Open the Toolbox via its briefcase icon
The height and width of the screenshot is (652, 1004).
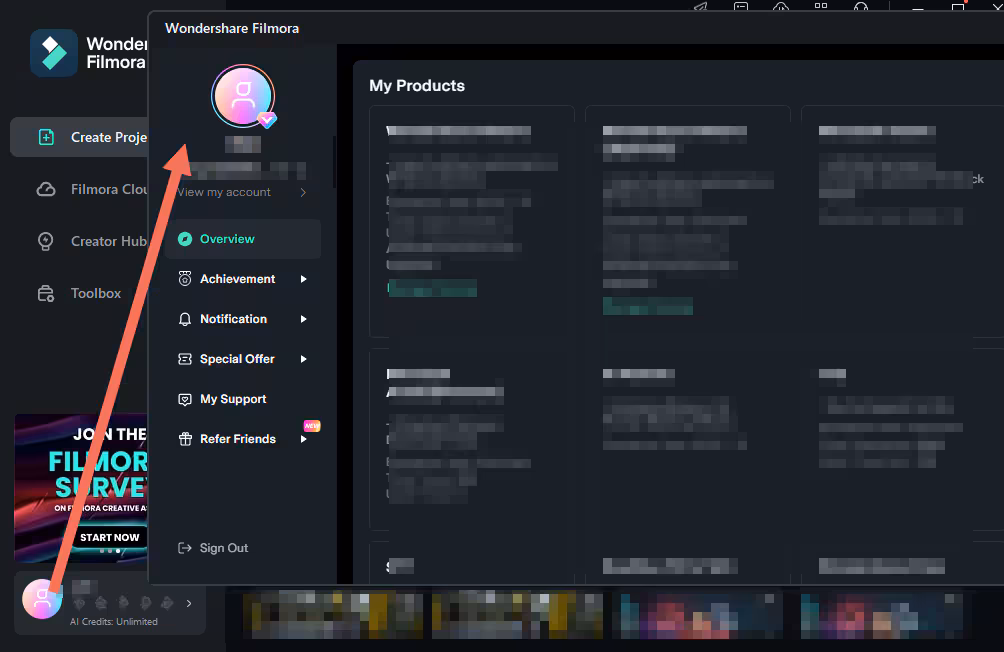45,293
